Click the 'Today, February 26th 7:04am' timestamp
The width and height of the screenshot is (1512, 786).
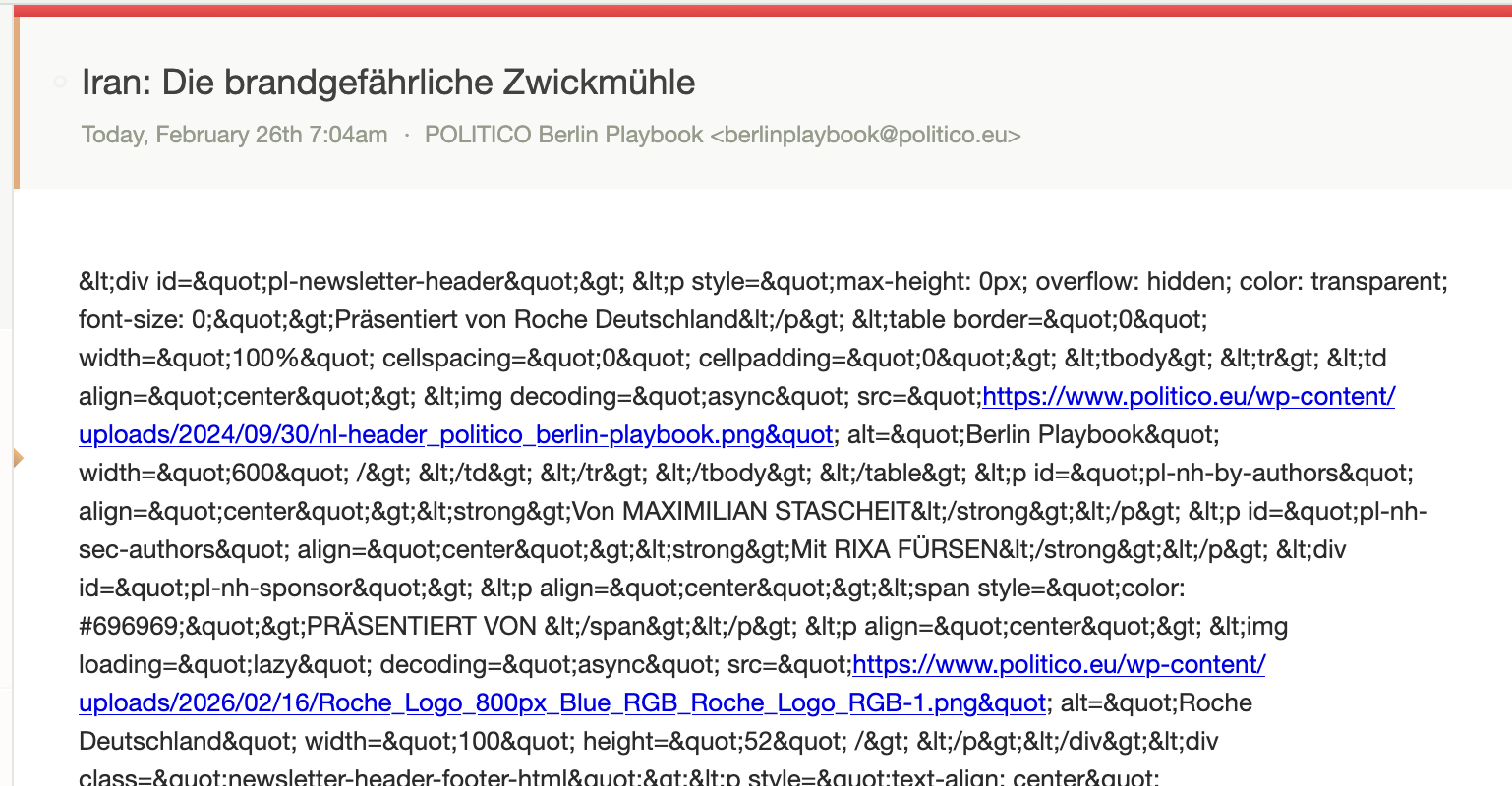(234, 135)
